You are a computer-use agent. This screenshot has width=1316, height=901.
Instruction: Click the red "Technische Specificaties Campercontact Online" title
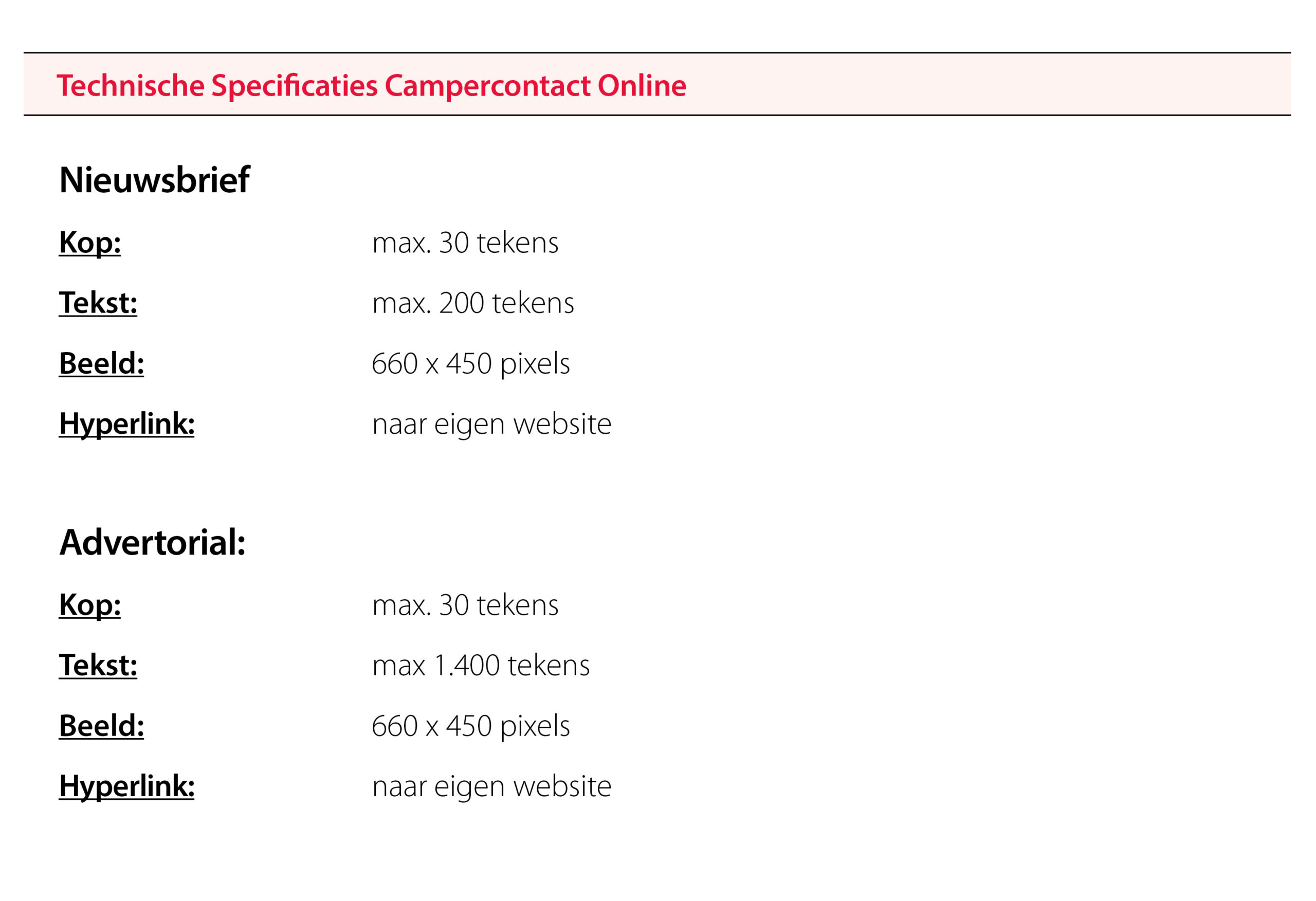click(371, 85)
